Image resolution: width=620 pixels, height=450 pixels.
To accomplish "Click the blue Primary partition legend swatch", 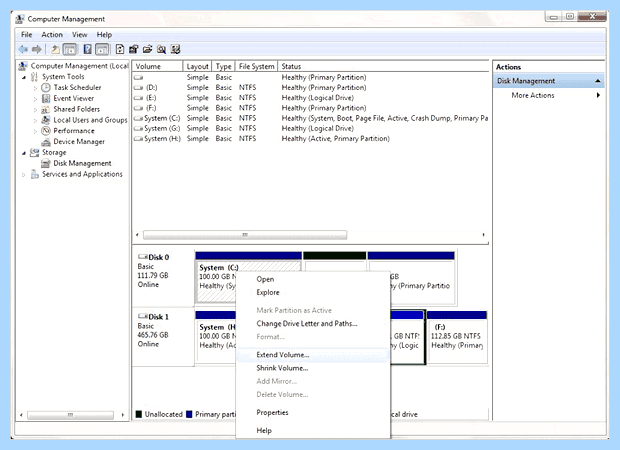I will (189, 414).
